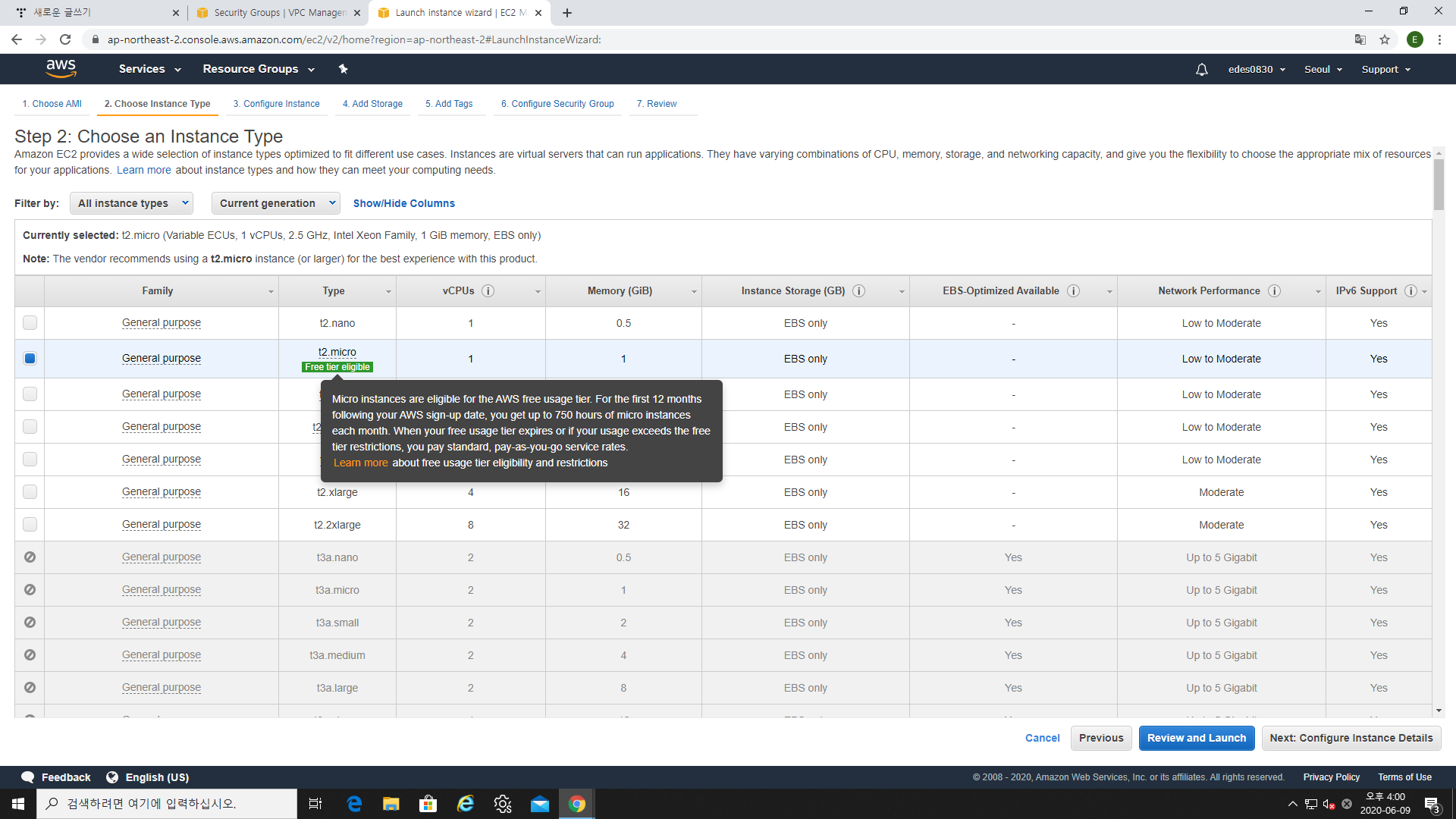
Task: Click Learn more link in the tooltip
Action: click(x=360, y=463)
